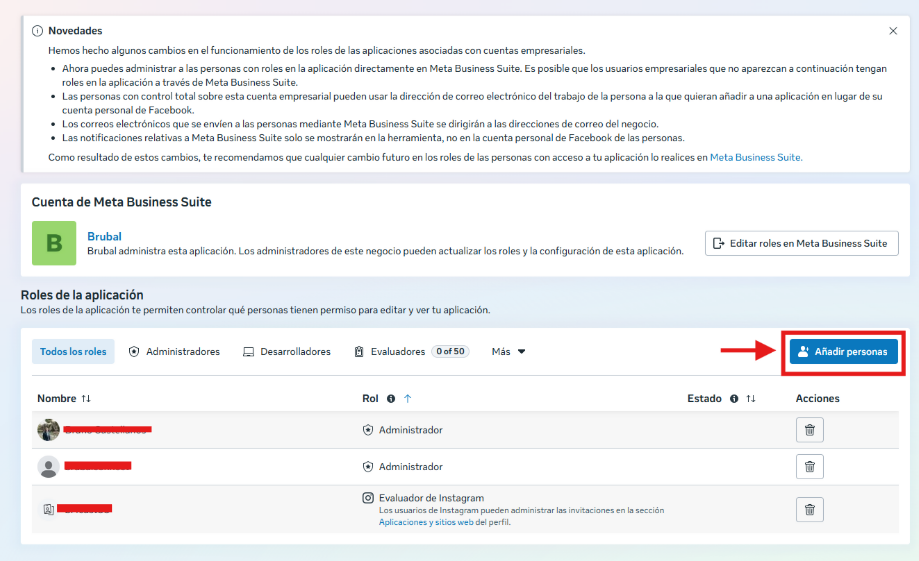The height and width of the screenshot is (561, 919).
Task: Click the Cuenta de Meta Business Suite heading
Action: (121, 202)
